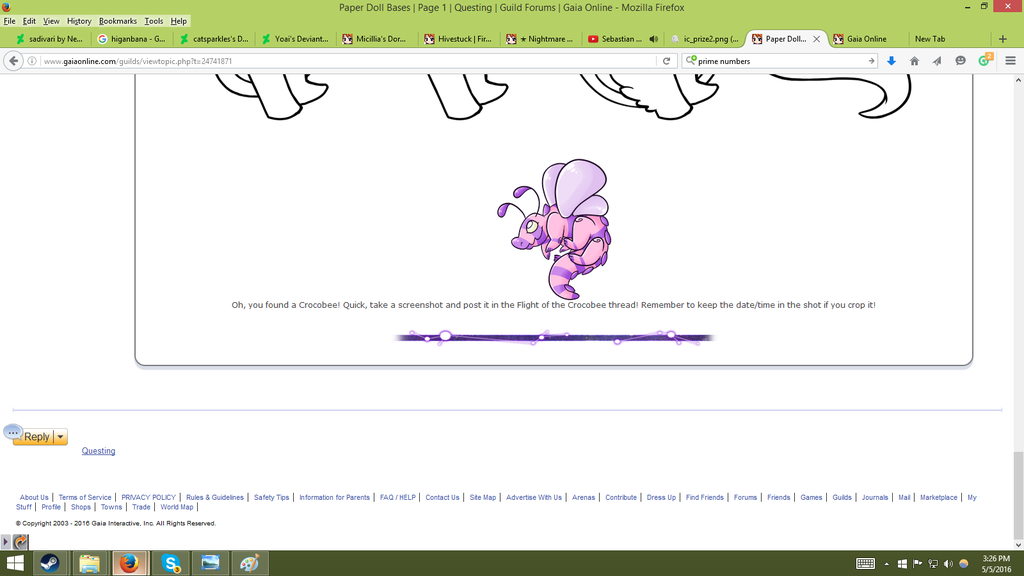The image size is (1024, 576).
Task: Click the browser Back arrow button
Action: point(14,61)
